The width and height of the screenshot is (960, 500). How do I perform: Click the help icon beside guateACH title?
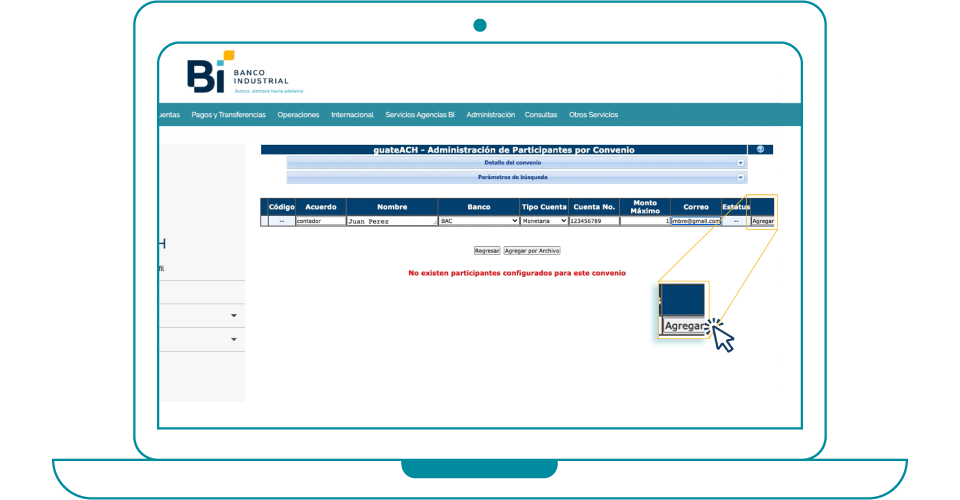point(760,149)
